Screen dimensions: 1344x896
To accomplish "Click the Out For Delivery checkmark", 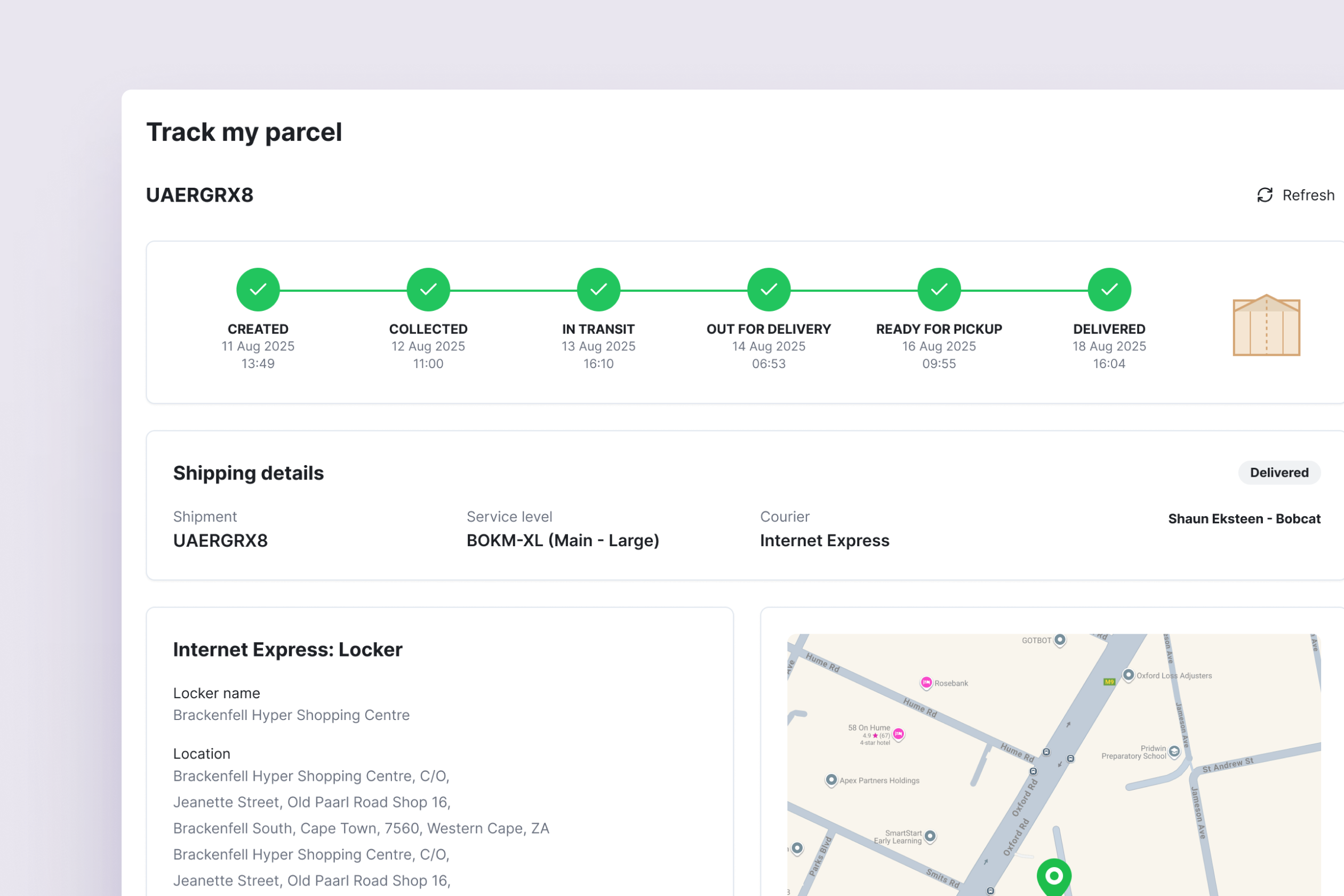I will coord(769,290).
